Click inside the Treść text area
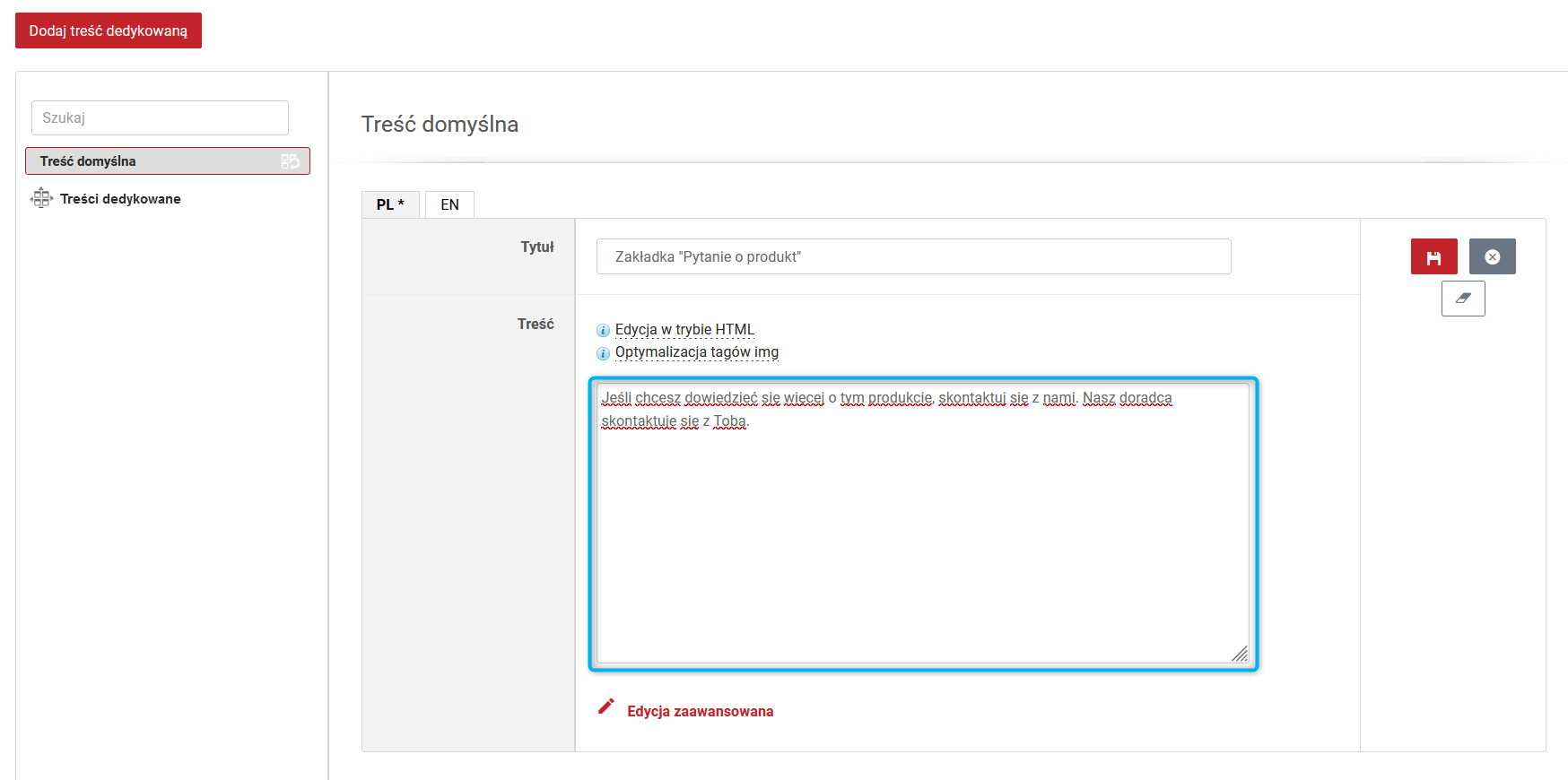The height and width of the screenshot is (780, 1568). tap(923, 524)
